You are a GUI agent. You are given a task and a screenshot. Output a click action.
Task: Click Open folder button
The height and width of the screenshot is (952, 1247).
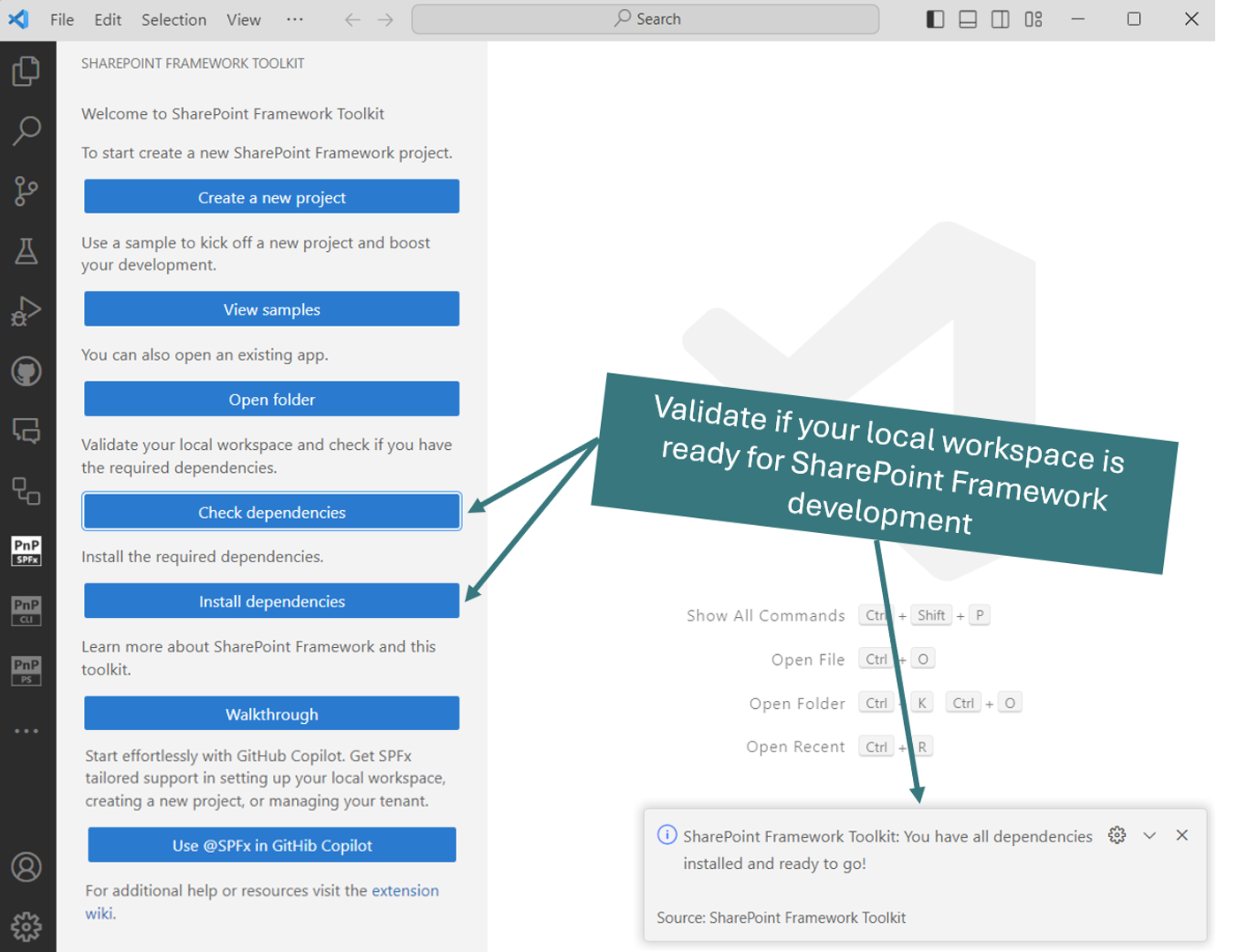(271, 400)
